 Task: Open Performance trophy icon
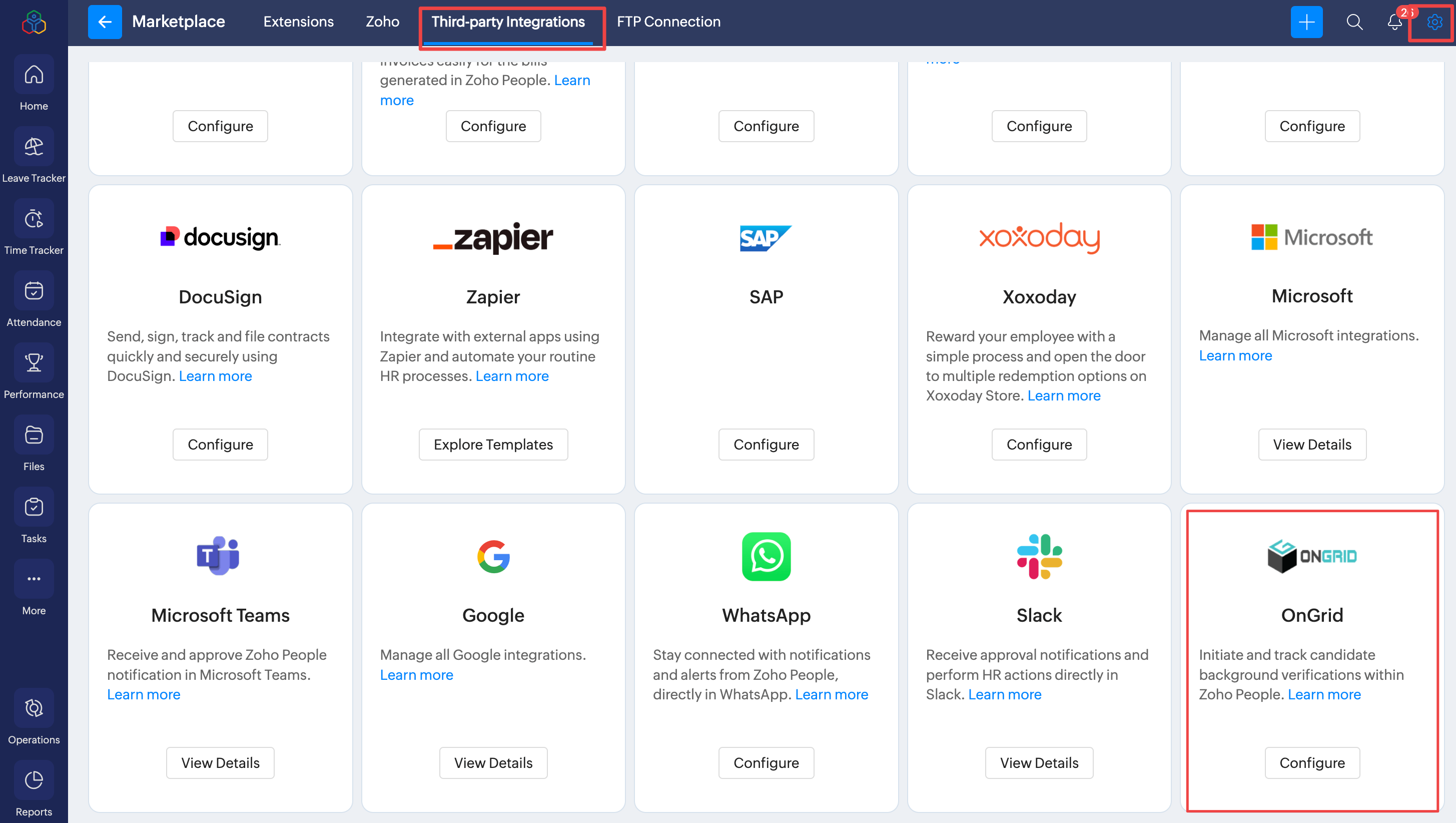coord(34,363)
